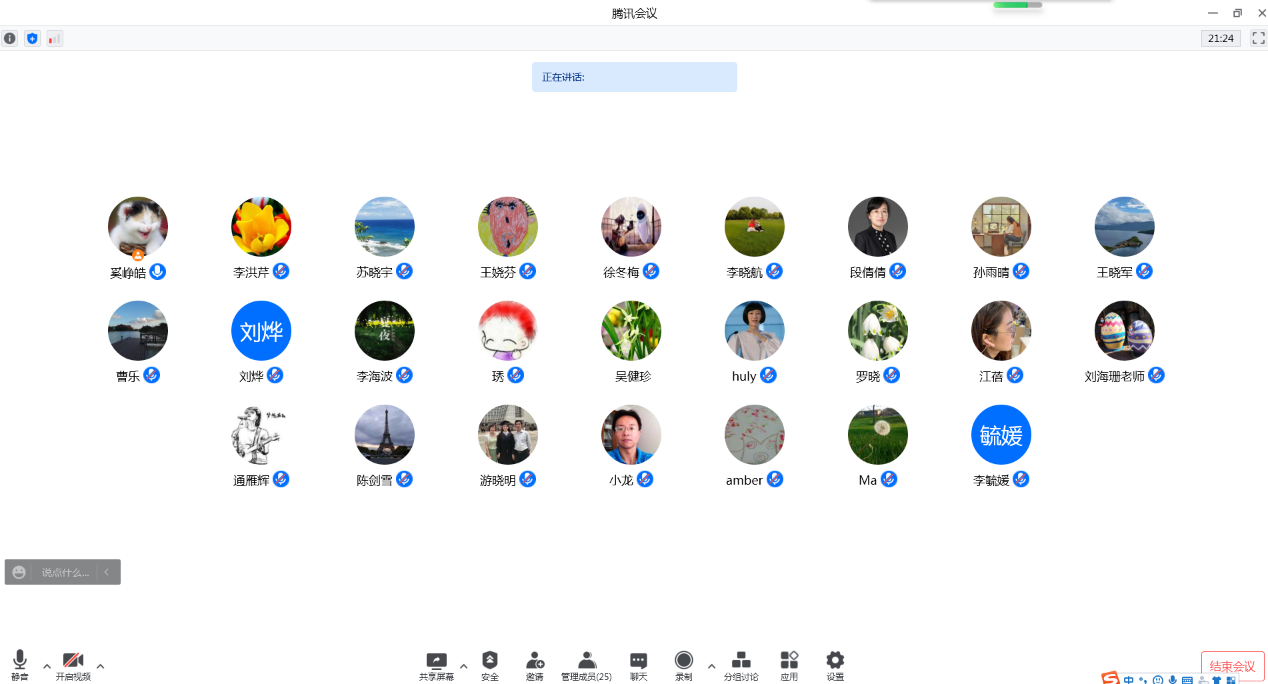Open Breakout Rooms (分组讨论)
The width and height of the screenshot is (1268, 684).
(x=741, y=665)
